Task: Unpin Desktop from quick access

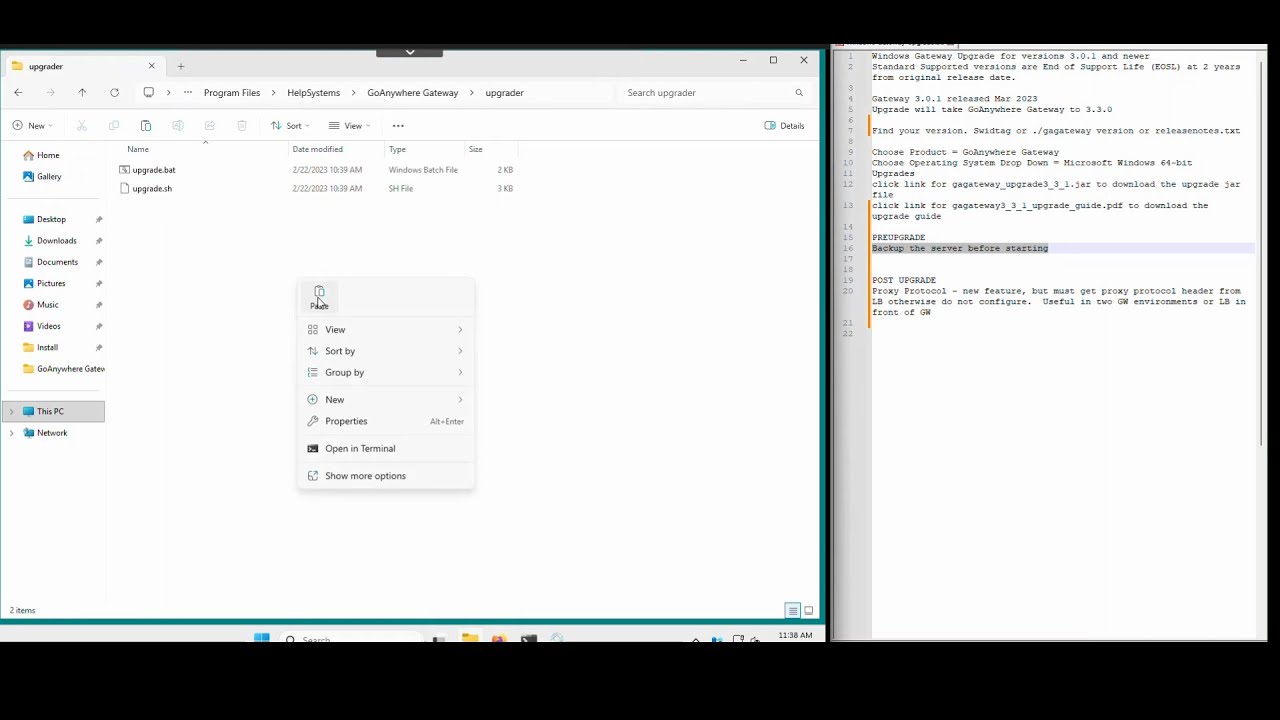Action: (x=99, y=220)
